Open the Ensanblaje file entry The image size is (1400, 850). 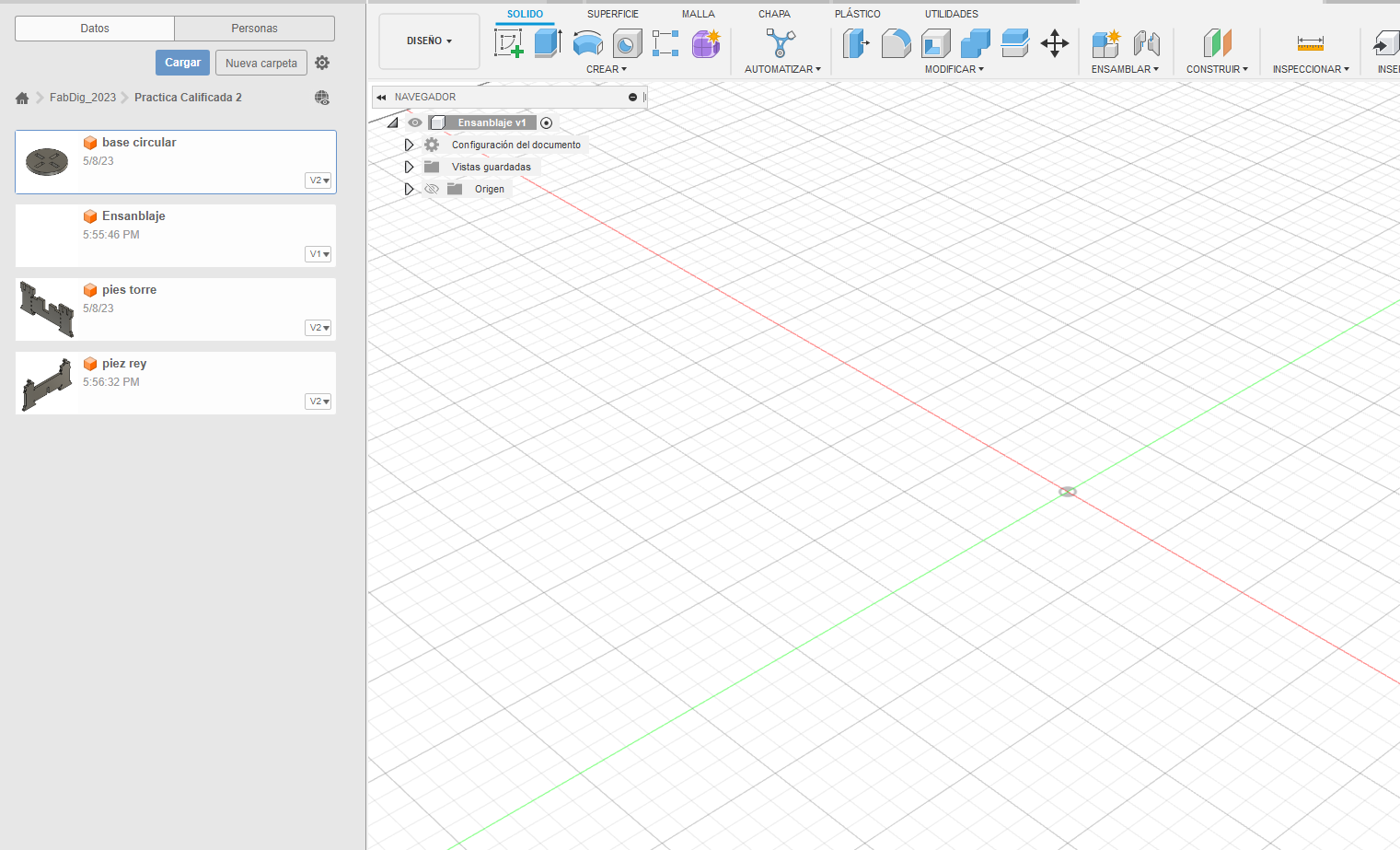(176, 236)
